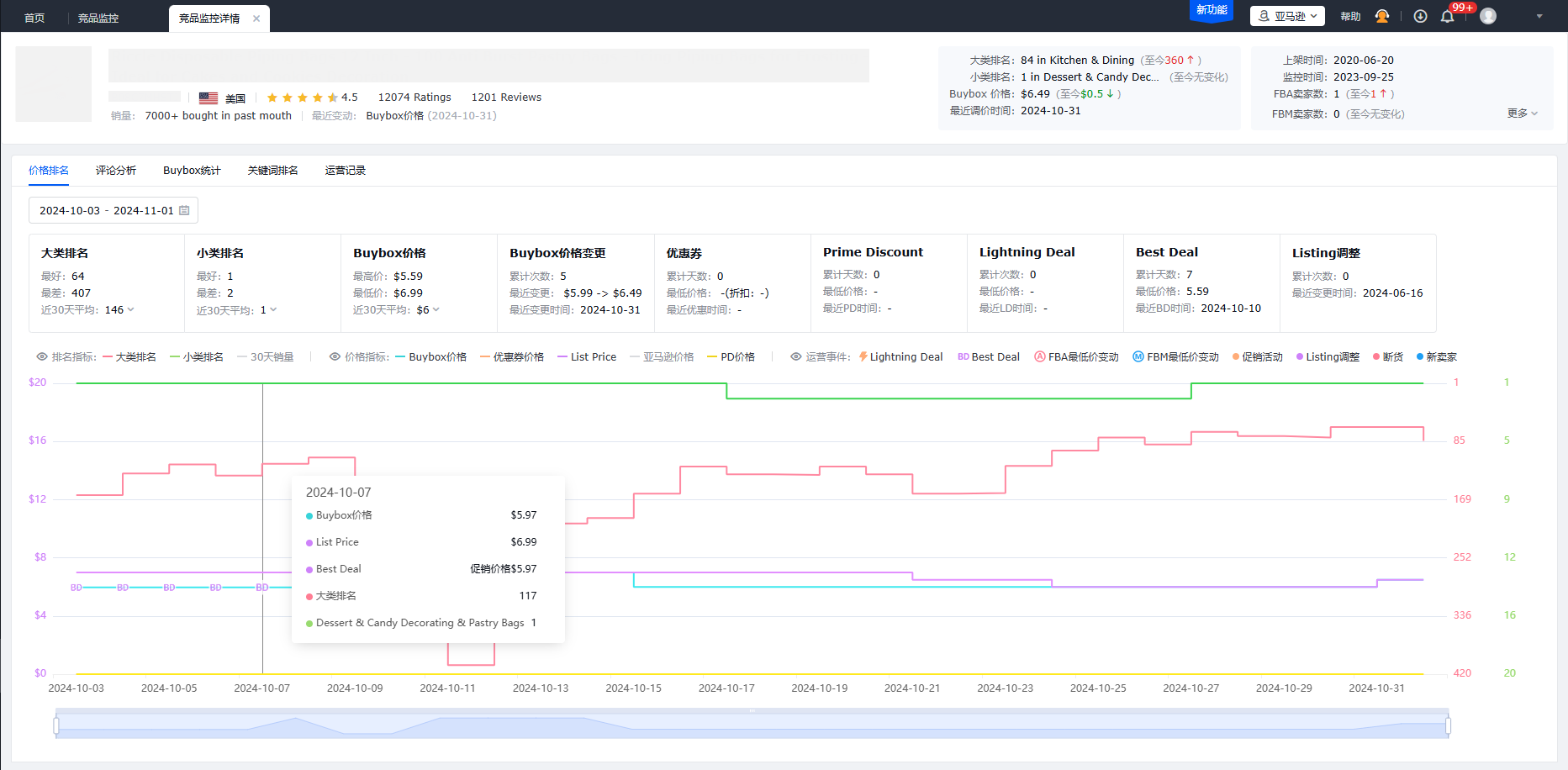Image resolution: width=1568 pixels, height=770 pixels.
Task: Click the FBA lowest price change icon
Action: pyautogui.click(x=1040, y=356)
